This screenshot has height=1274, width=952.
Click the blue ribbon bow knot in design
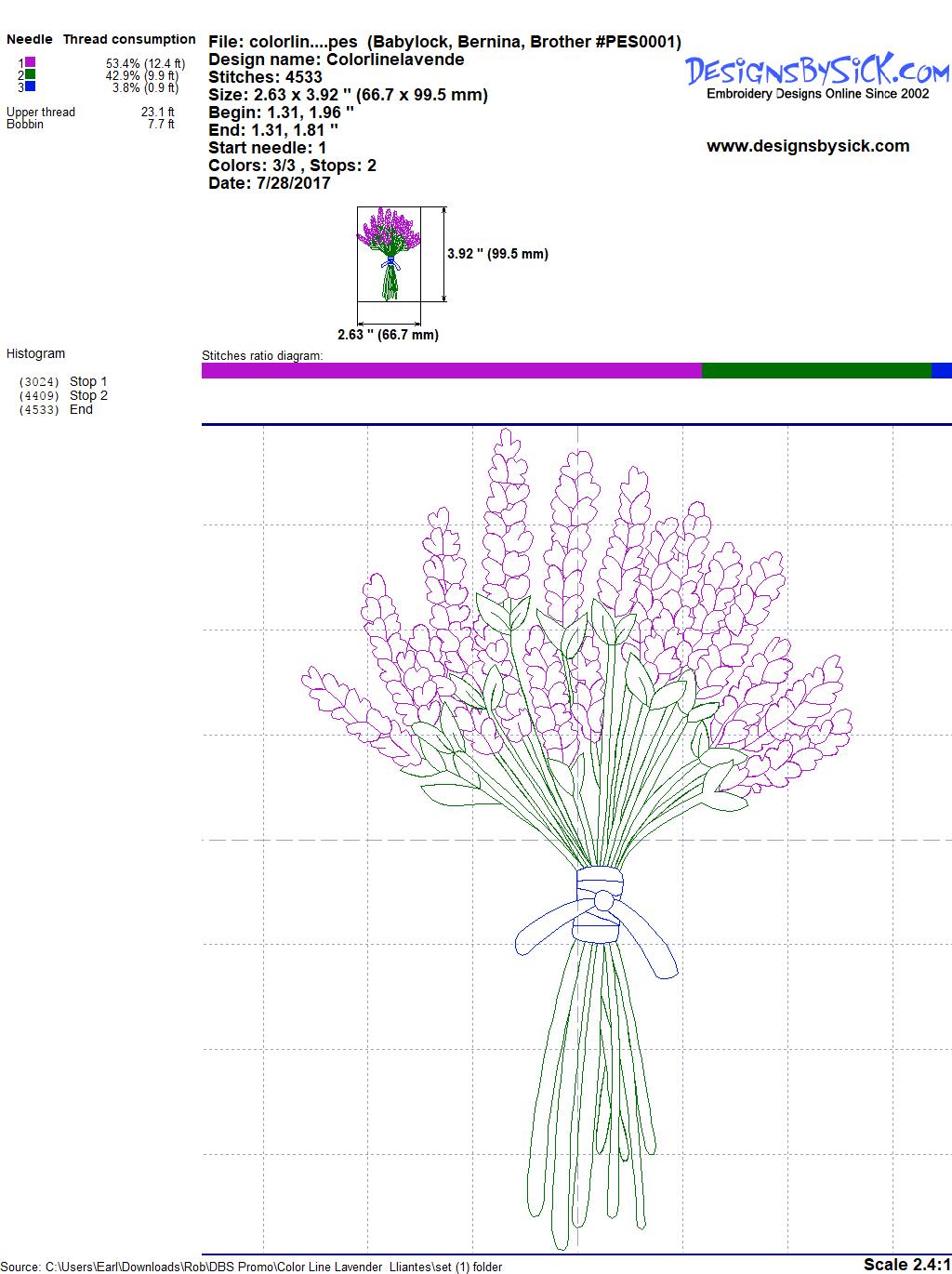(x=603, y=900)
